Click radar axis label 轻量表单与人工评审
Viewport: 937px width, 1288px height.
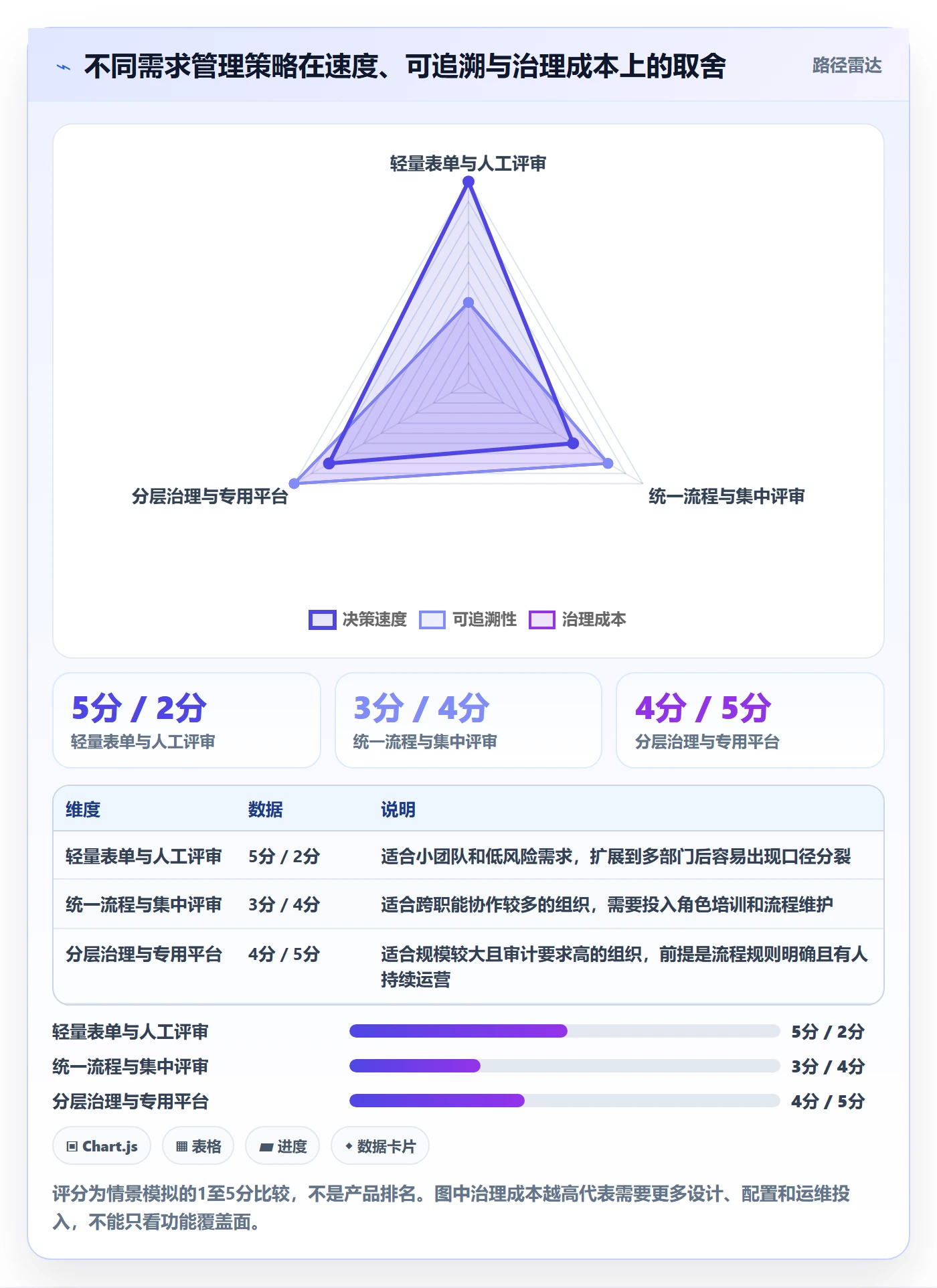[x=468, y=163]
